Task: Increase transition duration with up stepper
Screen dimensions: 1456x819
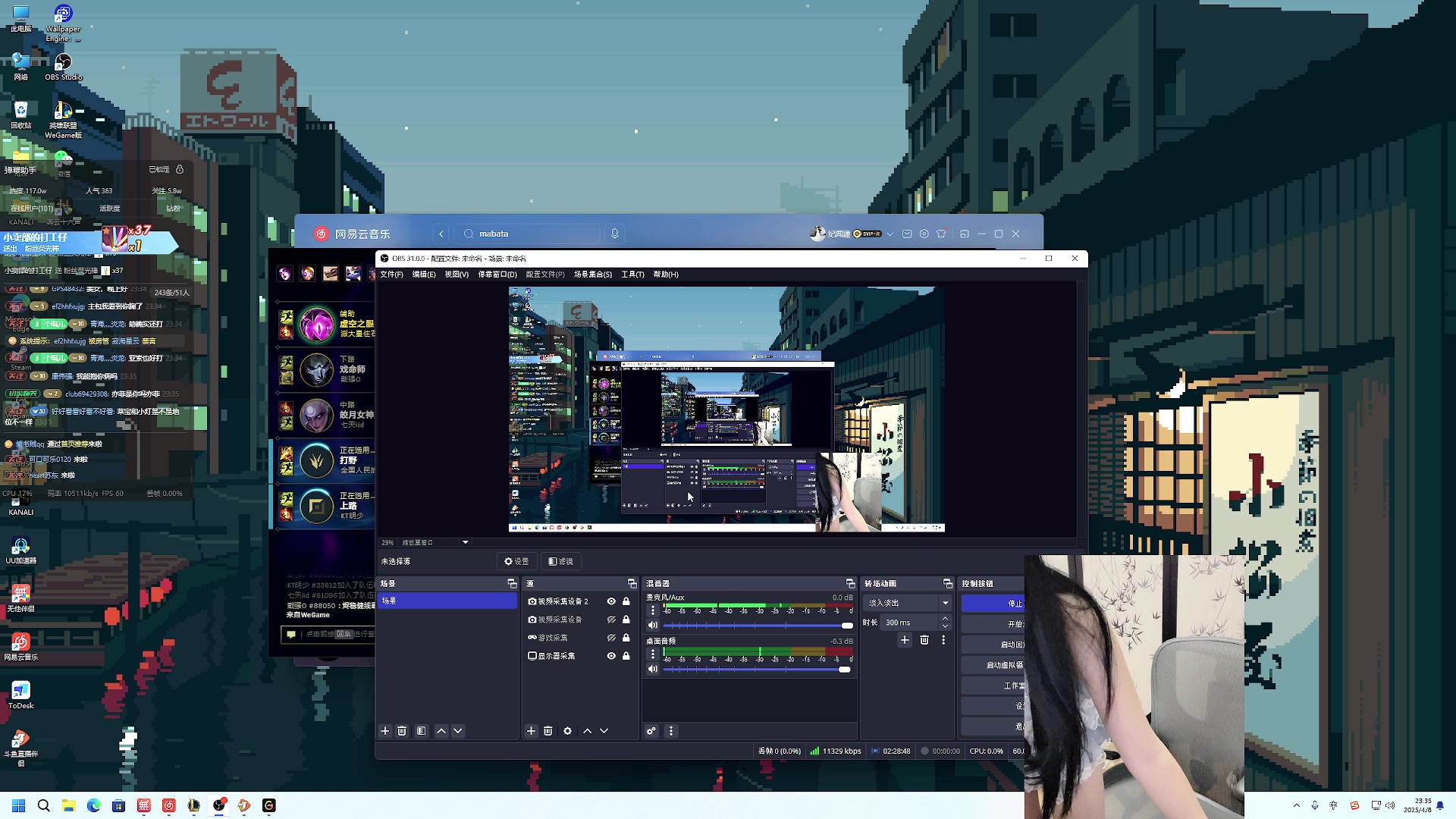Action: [945, 618]
